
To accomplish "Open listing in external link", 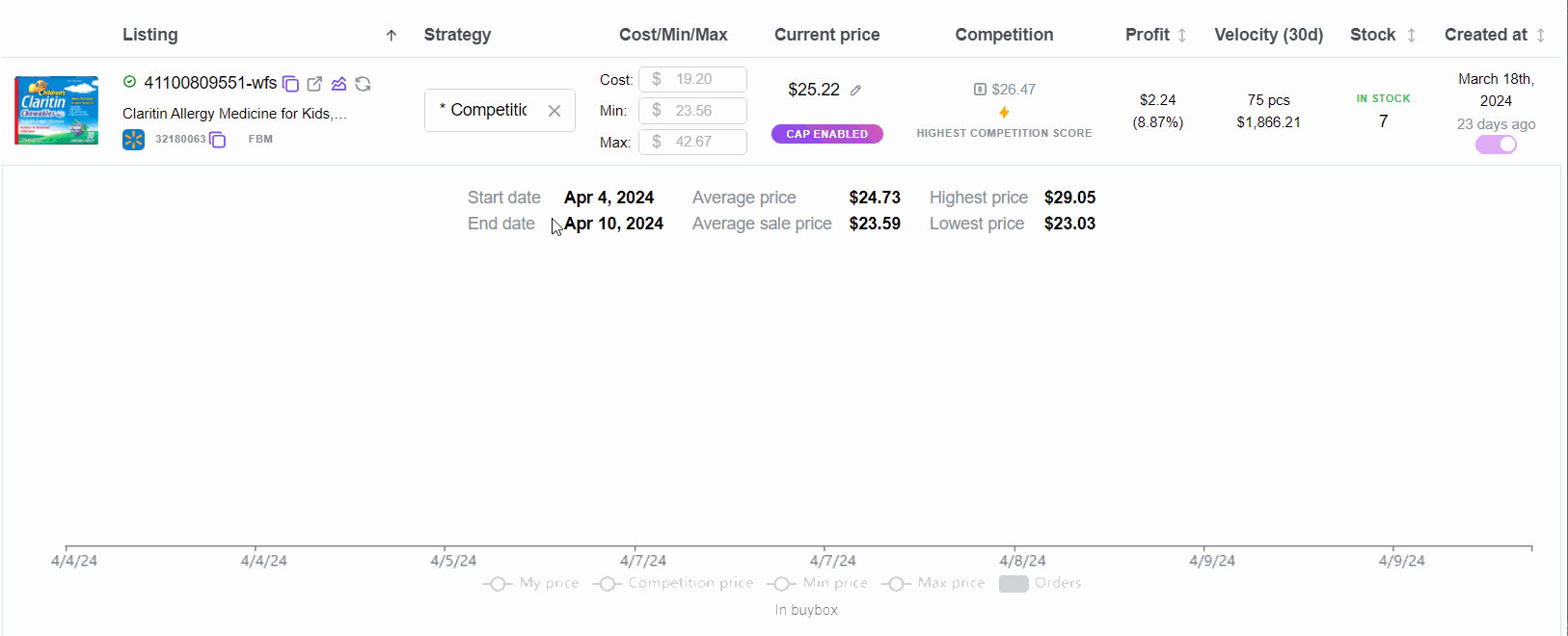I will point(314,84).
